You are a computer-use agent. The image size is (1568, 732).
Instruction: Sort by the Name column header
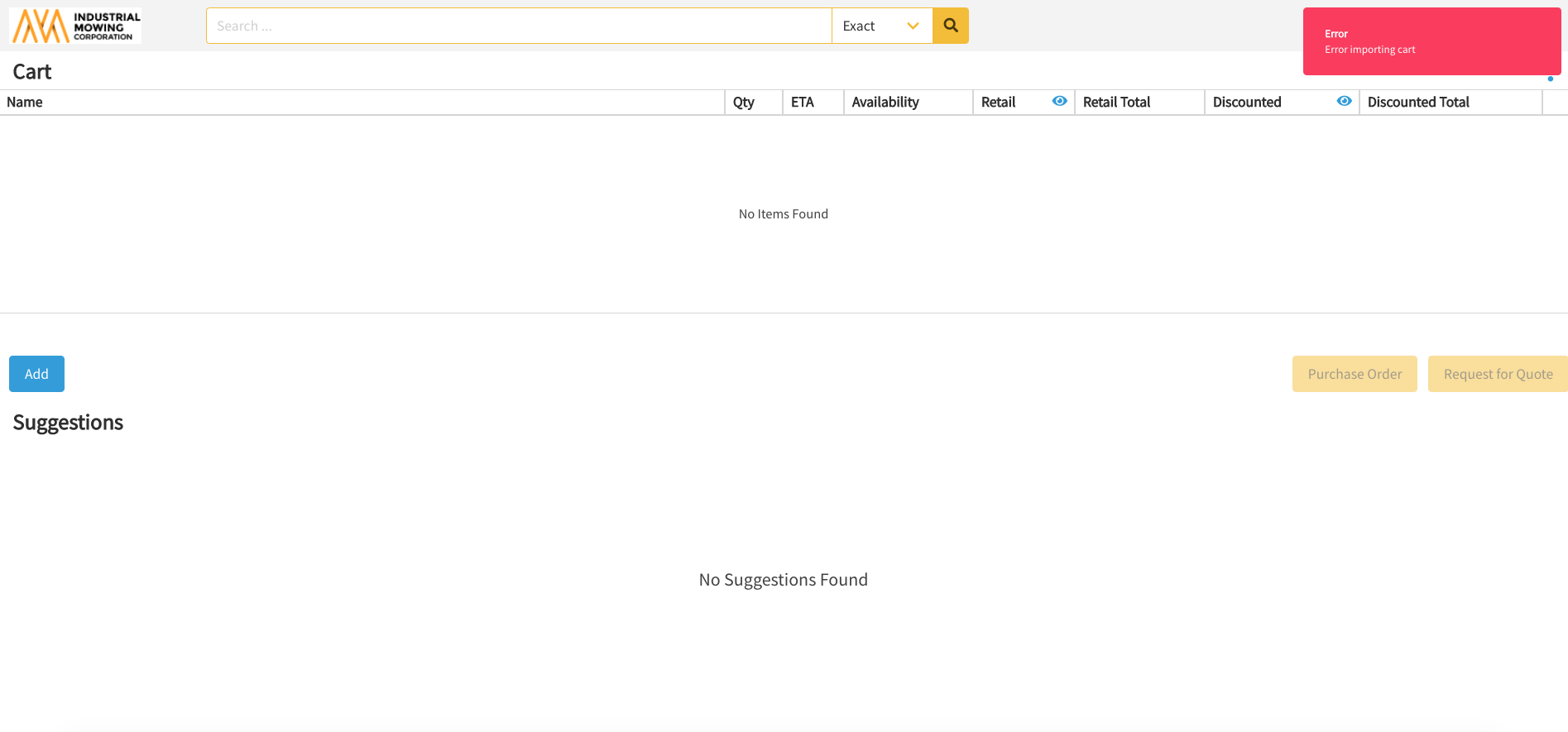25,102
